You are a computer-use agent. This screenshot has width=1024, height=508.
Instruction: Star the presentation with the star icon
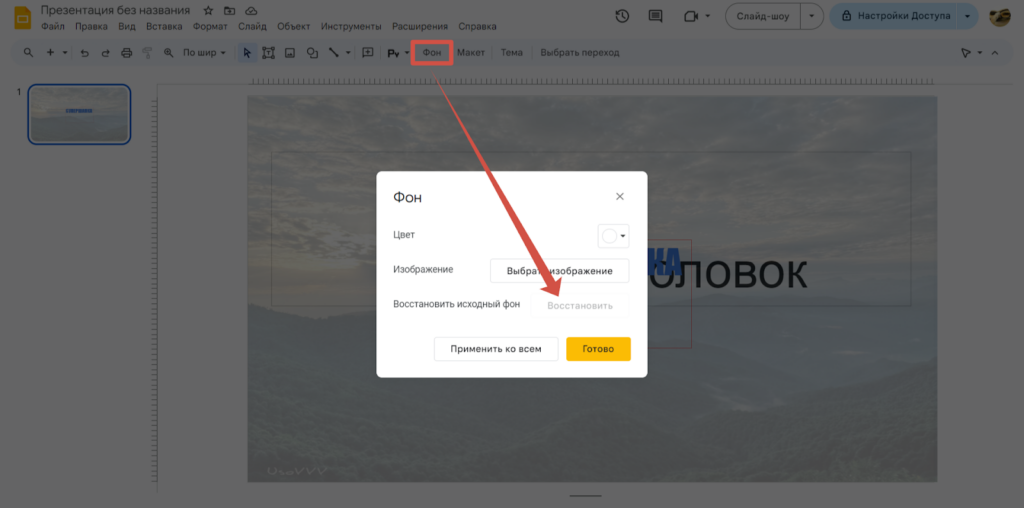point(208,10)
